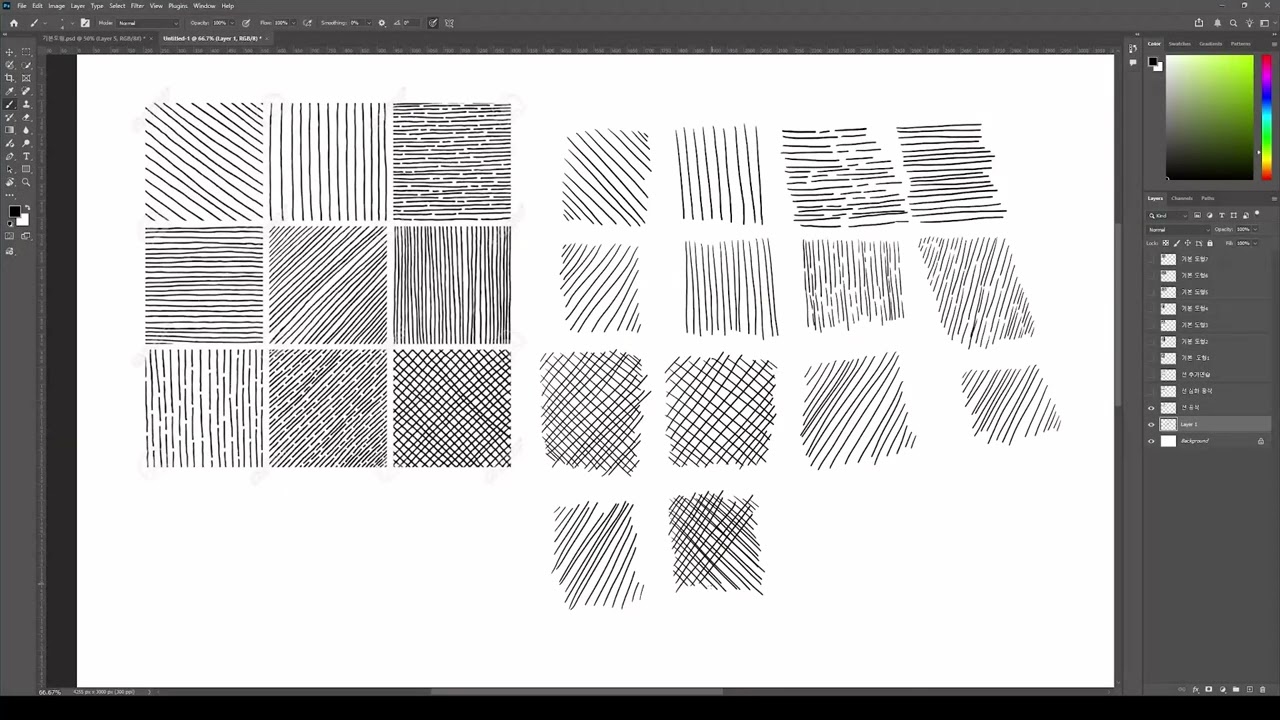
Task: Switch to the Paths tab
Action: tap(1208, 198)
